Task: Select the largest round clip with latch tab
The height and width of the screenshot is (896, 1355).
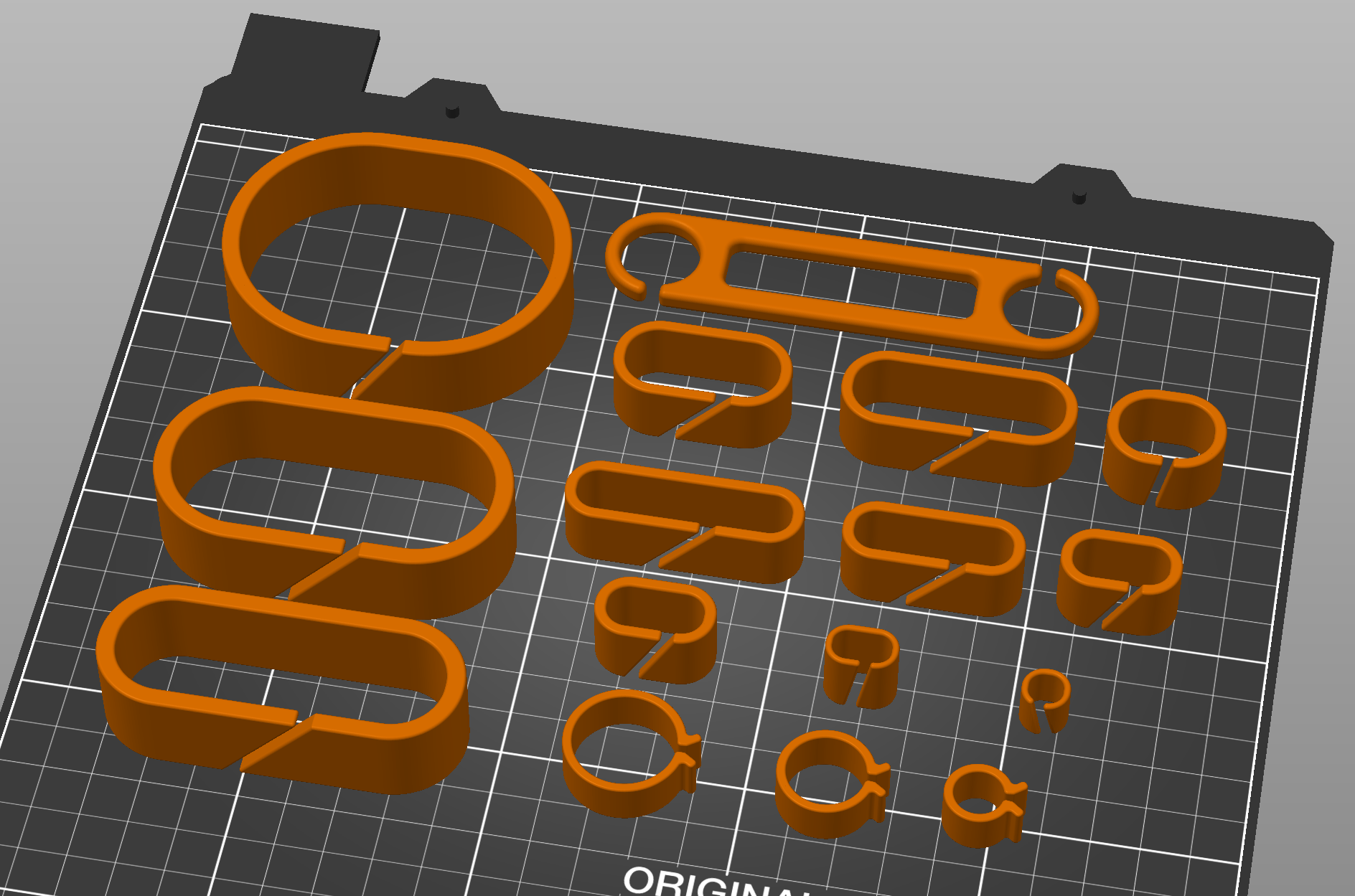Action: click(632, 753)
